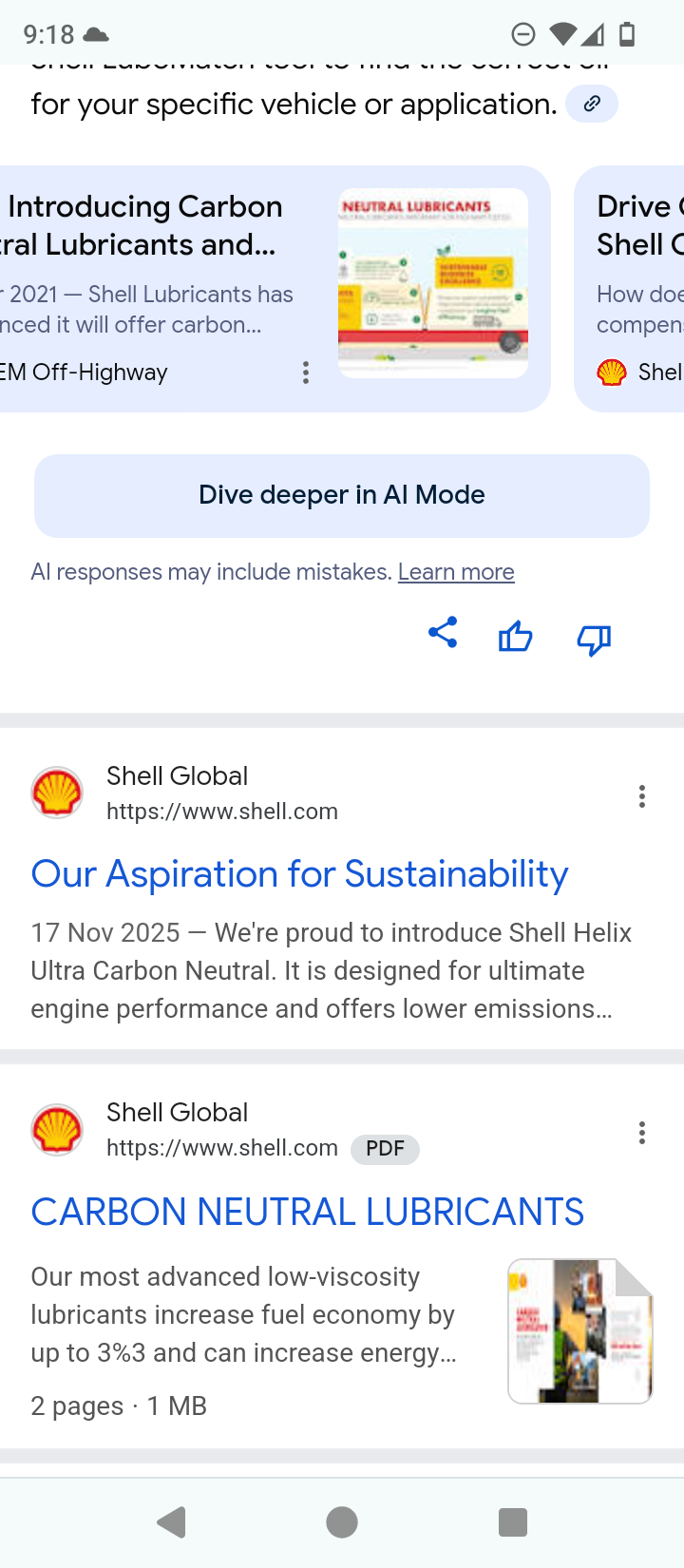Image resolution: width=684 pixels, height=1568 pixels.
Task: Open more options for the PDF result
Action: [x=642, y=1133]
